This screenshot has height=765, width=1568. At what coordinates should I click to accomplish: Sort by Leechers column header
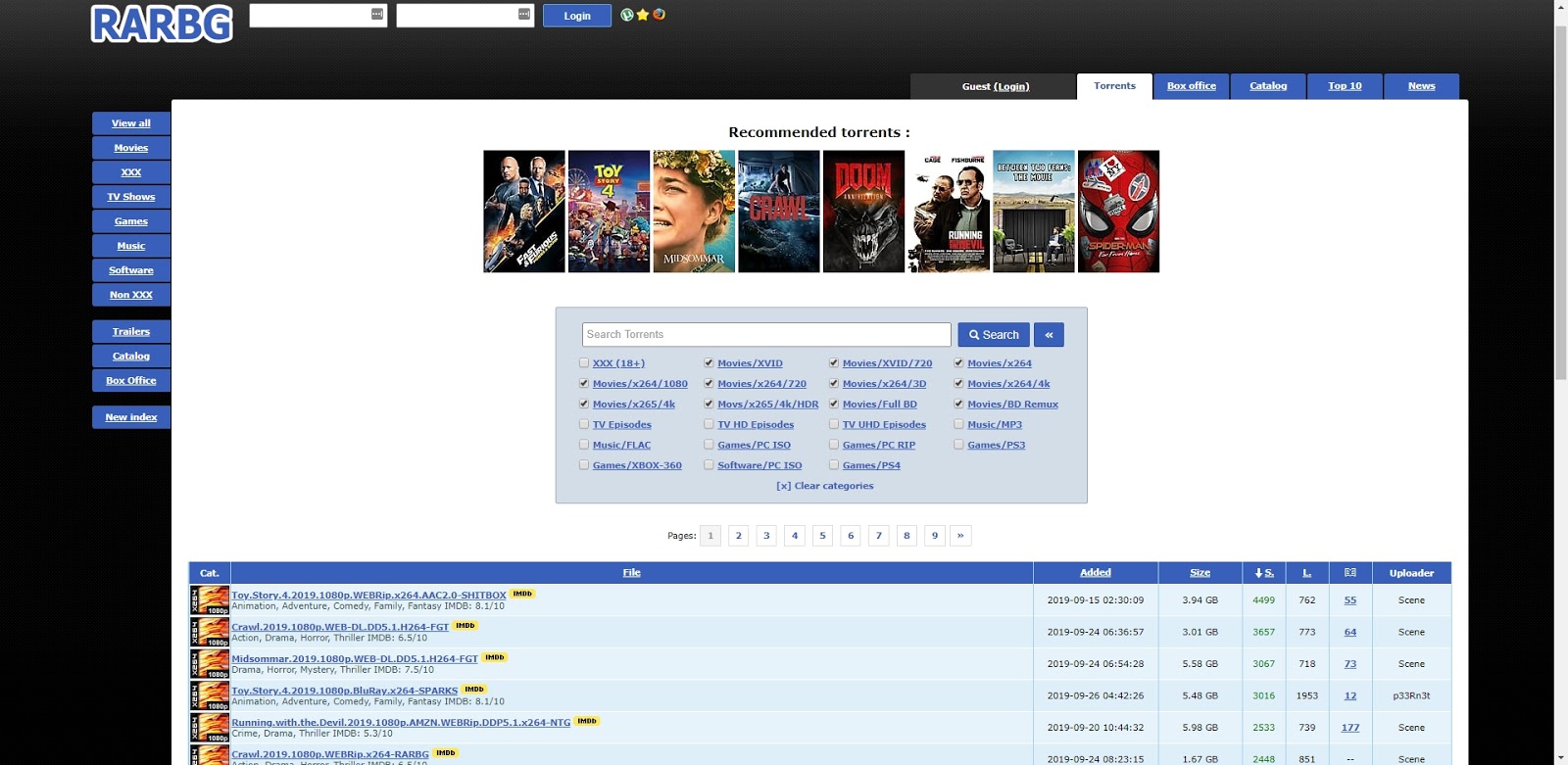1307,573
